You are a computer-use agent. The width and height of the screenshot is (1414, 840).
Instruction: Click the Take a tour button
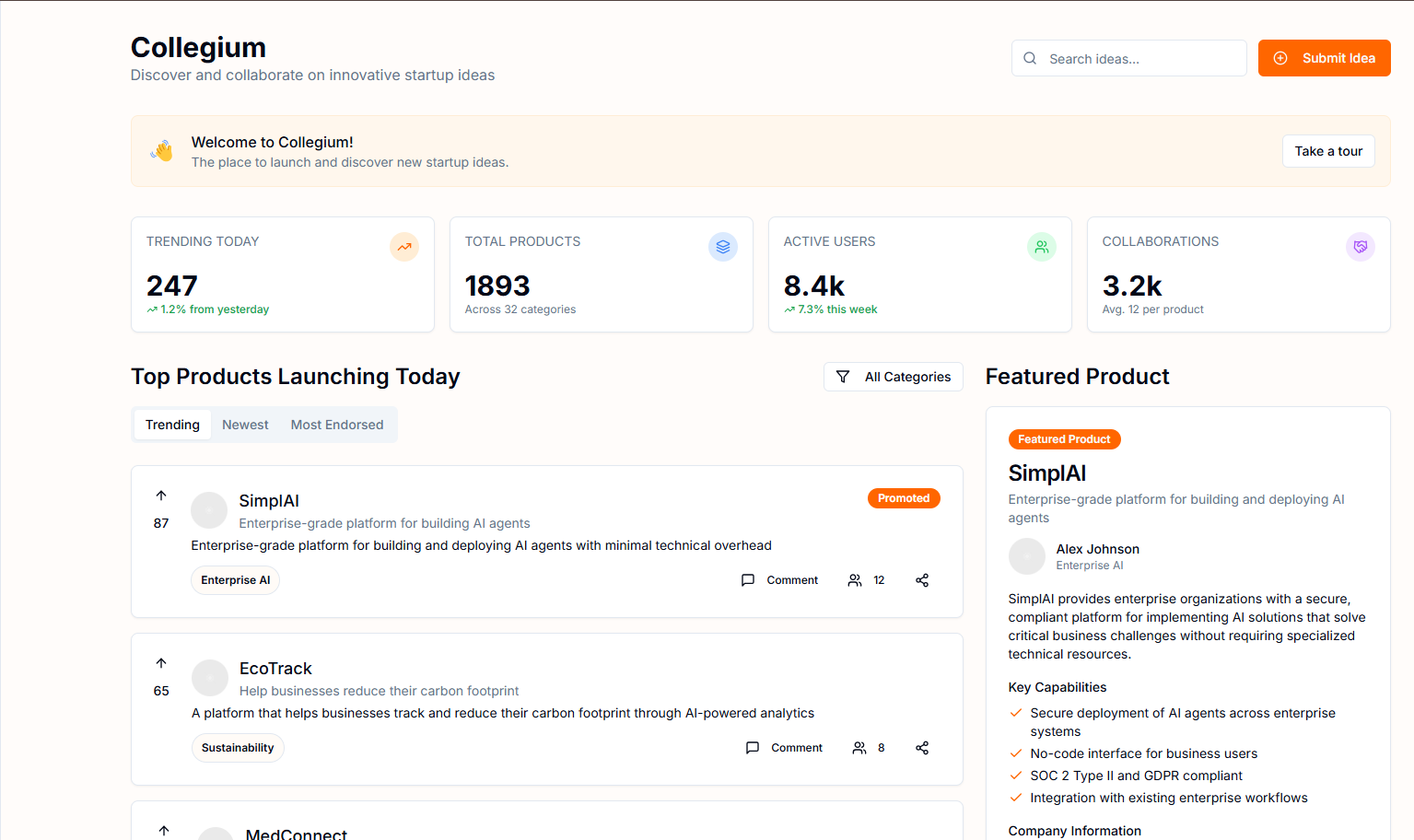pos(1327,151)
